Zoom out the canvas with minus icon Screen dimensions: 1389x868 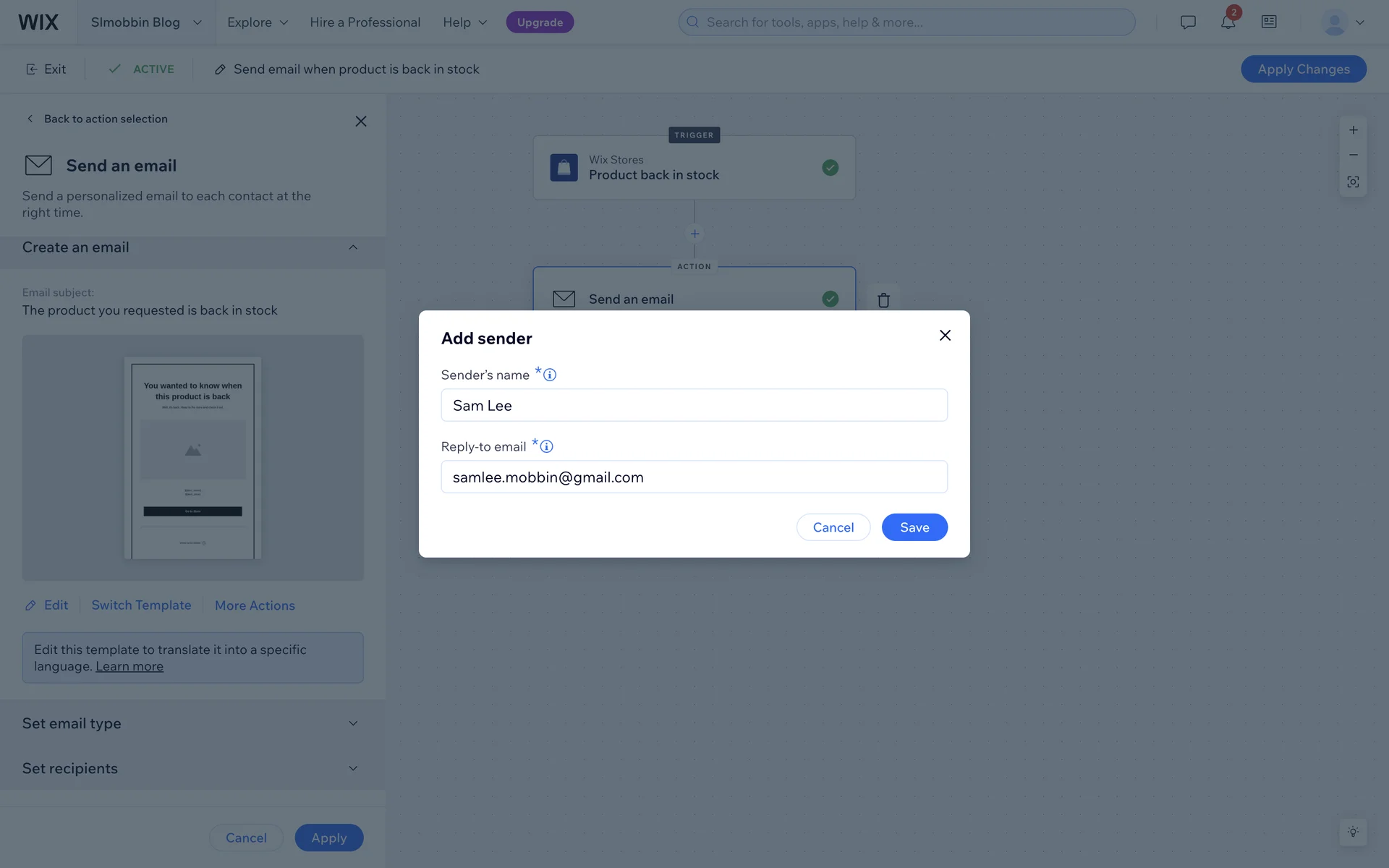click(x=1353, y=156)
